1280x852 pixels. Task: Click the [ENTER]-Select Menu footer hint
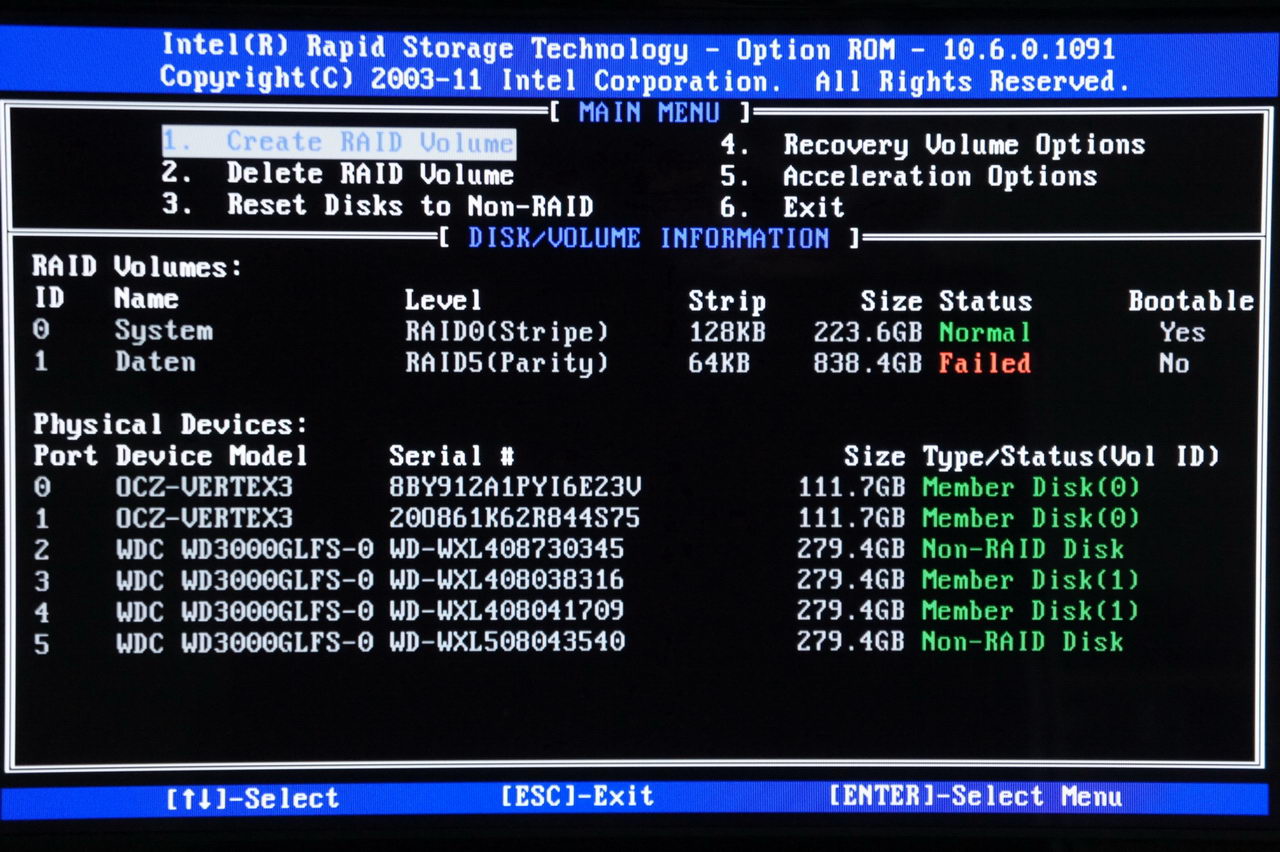click(x=975, y=797)
